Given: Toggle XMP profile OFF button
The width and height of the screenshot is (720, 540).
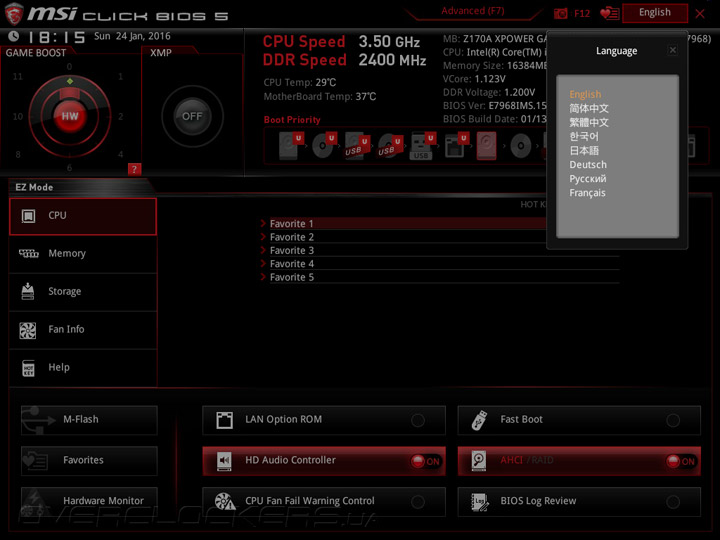Looking at the screenshot, I should click(x=192, y=116).
